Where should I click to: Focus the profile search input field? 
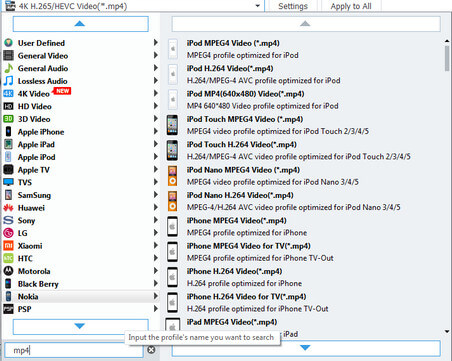[74, 350]
